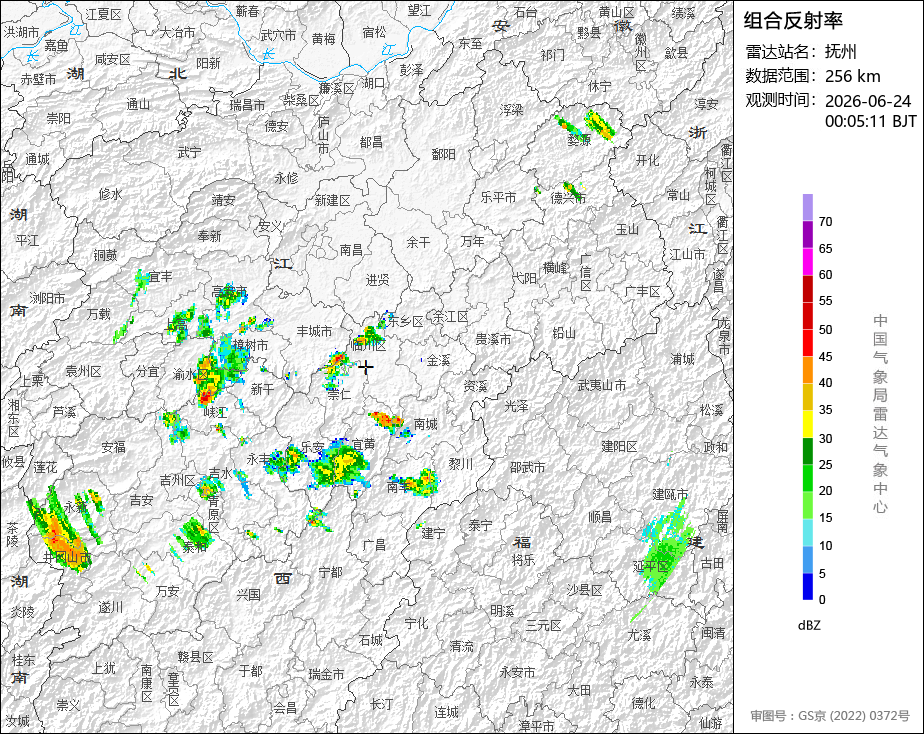Click the dBZ unit label under the legend
This screenshot has width=924, height=734.
pos(809,625)
